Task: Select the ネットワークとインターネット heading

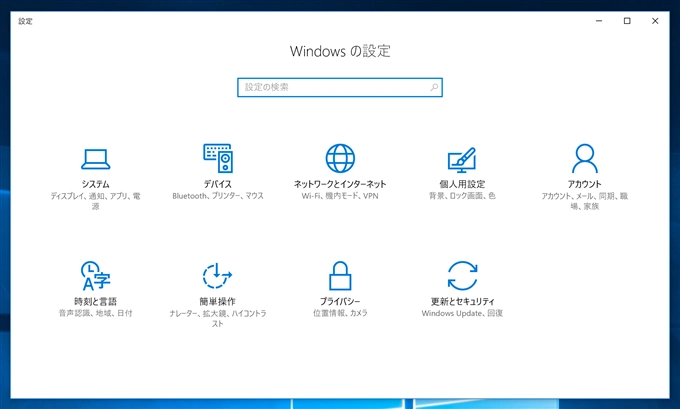Action: [340, 184]
